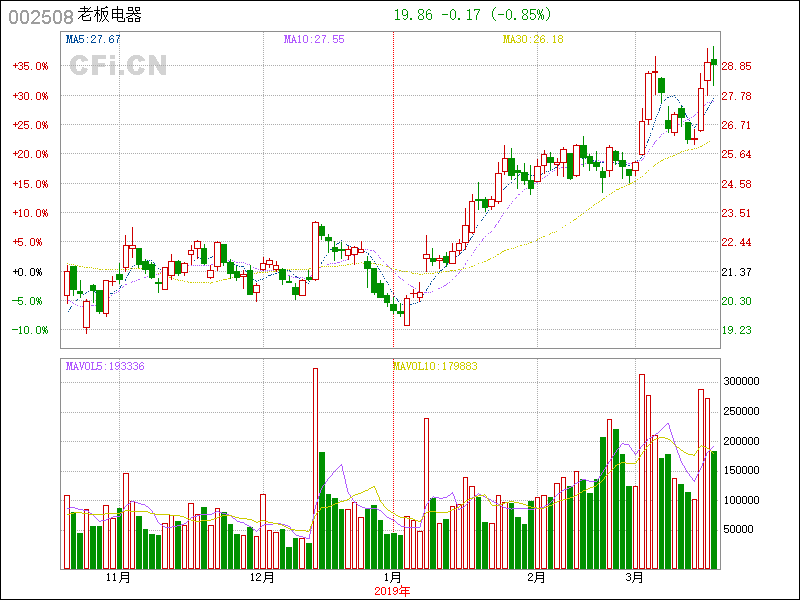Click the MAVOL10 volume average label
The image size is (800, 600).
[435, 366]
